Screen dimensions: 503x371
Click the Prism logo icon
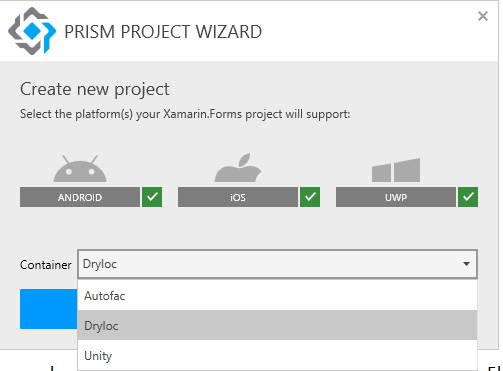(32, 31)
